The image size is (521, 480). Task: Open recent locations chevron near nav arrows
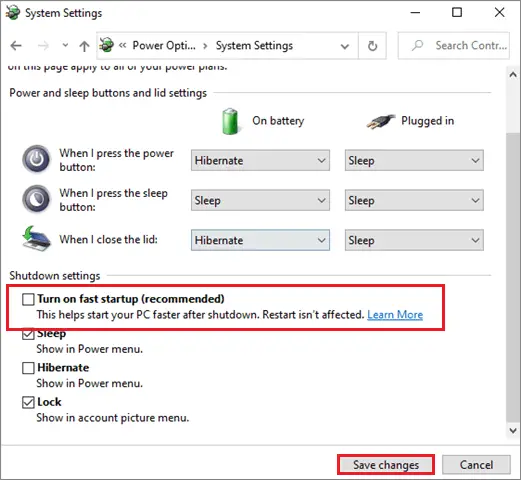pyautogui.click(x=65, y=45)
